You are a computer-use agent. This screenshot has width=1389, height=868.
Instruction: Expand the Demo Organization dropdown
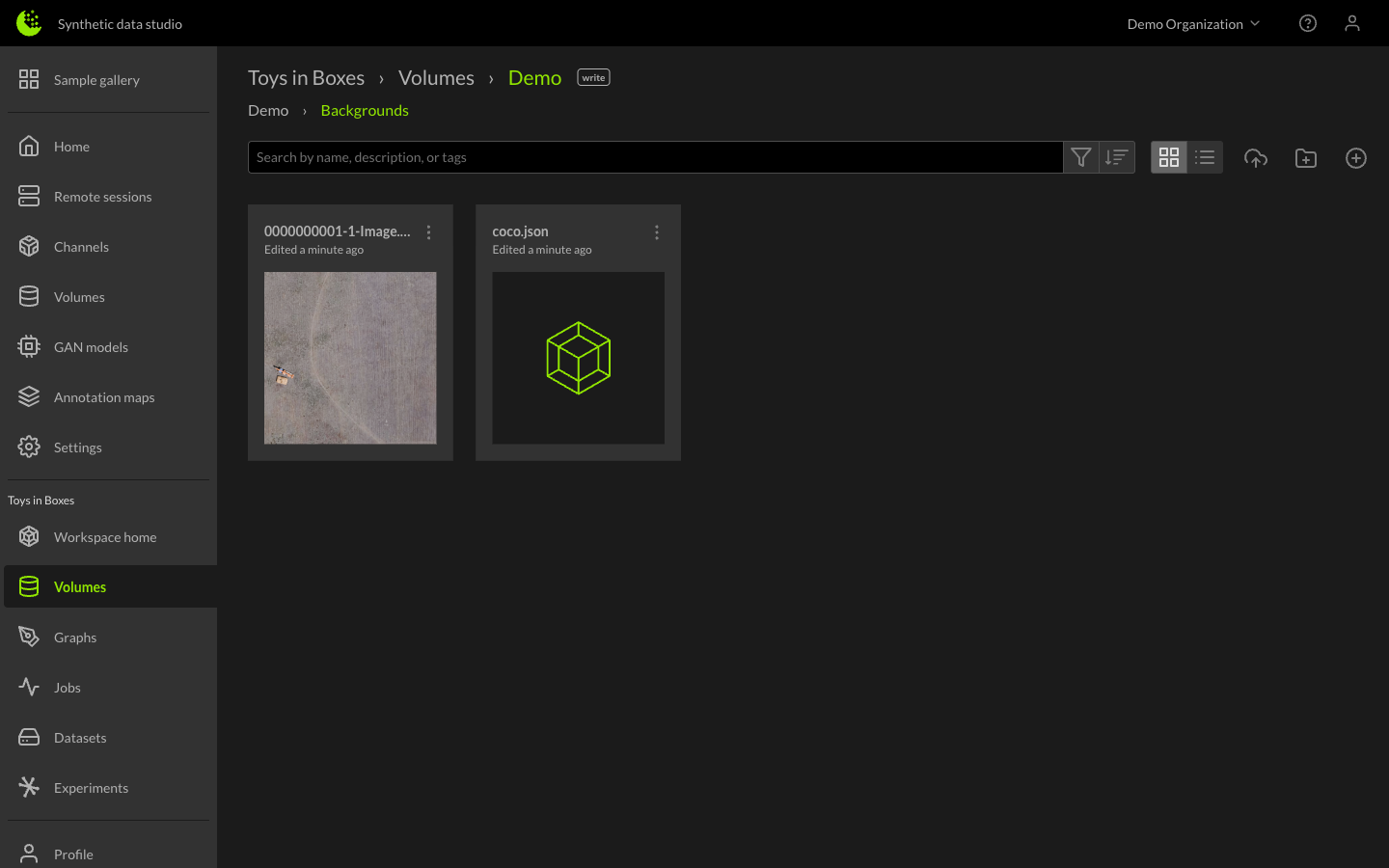click(1193, 24)
